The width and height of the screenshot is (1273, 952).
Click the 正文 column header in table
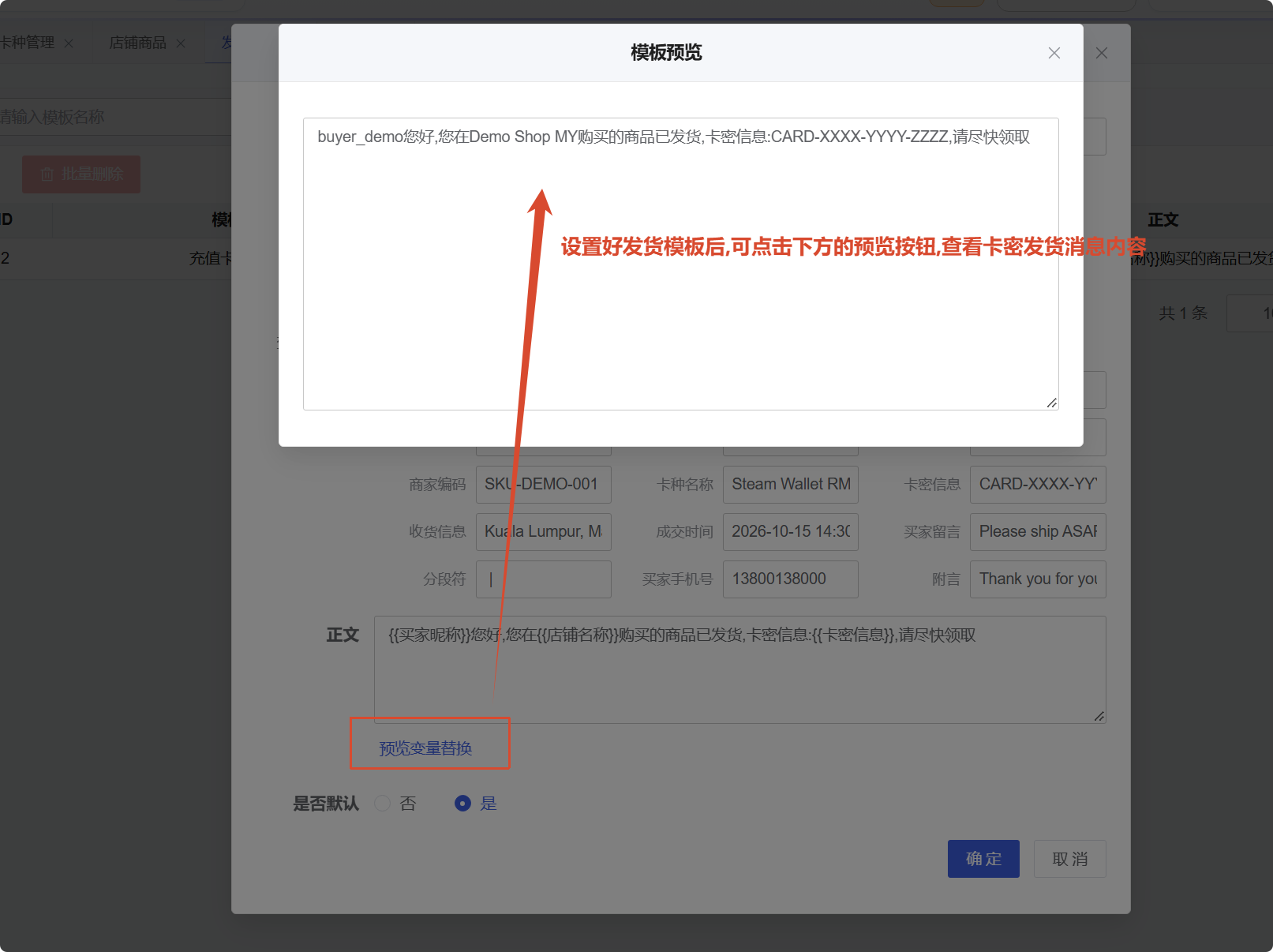pos(1163,220)
